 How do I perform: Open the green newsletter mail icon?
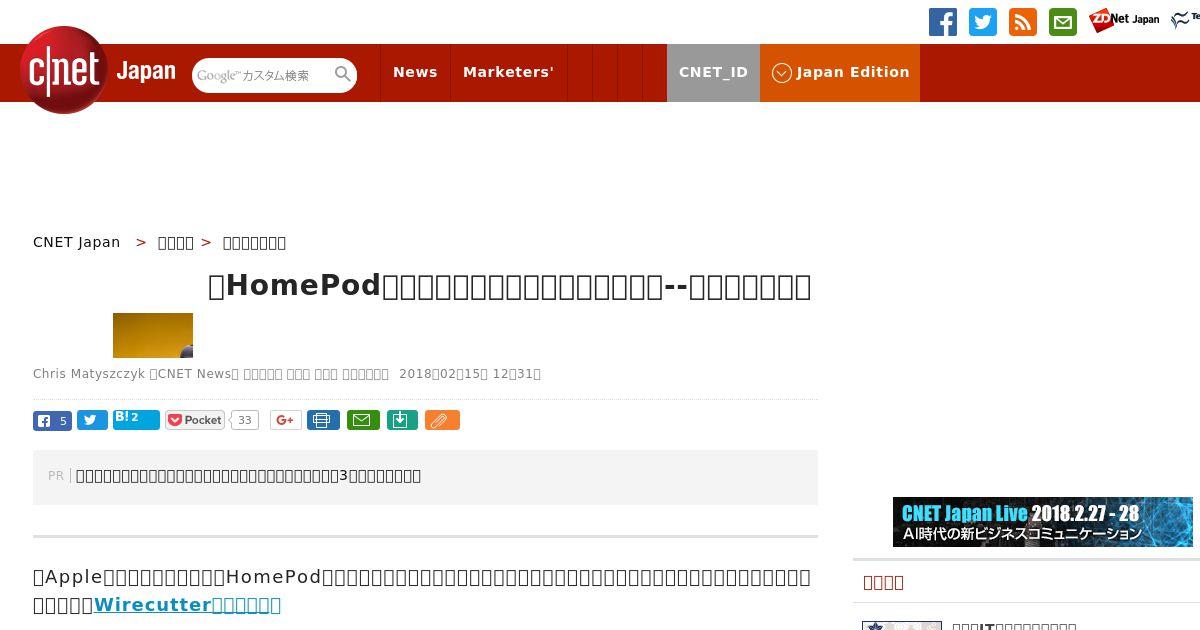coord(1063,22)
